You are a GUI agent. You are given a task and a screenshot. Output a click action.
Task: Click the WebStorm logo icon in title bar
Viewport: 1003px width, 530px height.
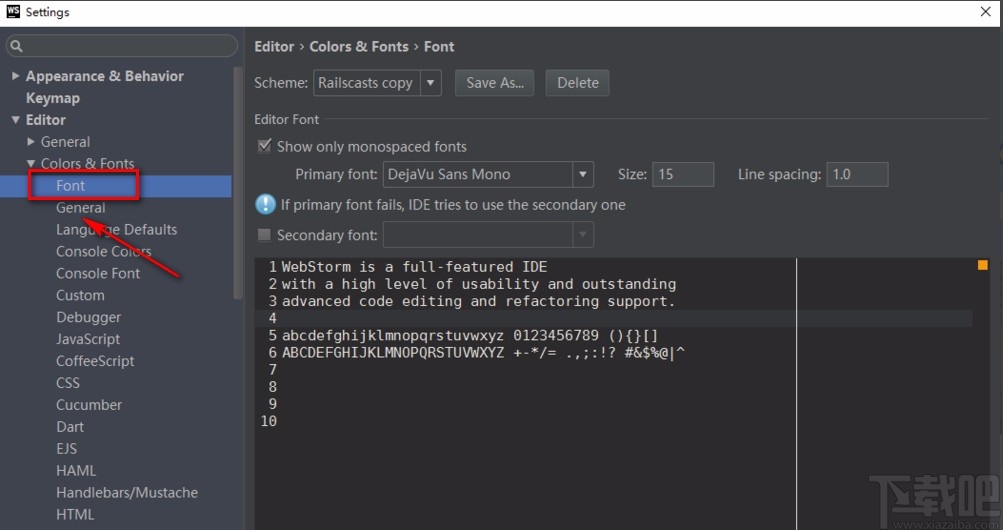pyautogui.click(x=12, y=12)
